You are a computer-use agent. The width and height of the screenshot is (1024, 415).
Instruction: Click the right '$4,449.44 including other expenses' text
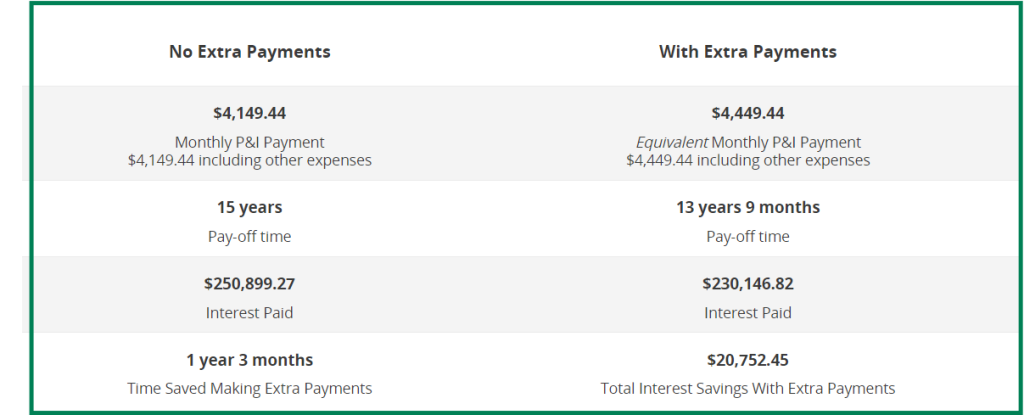coord(747,160)
